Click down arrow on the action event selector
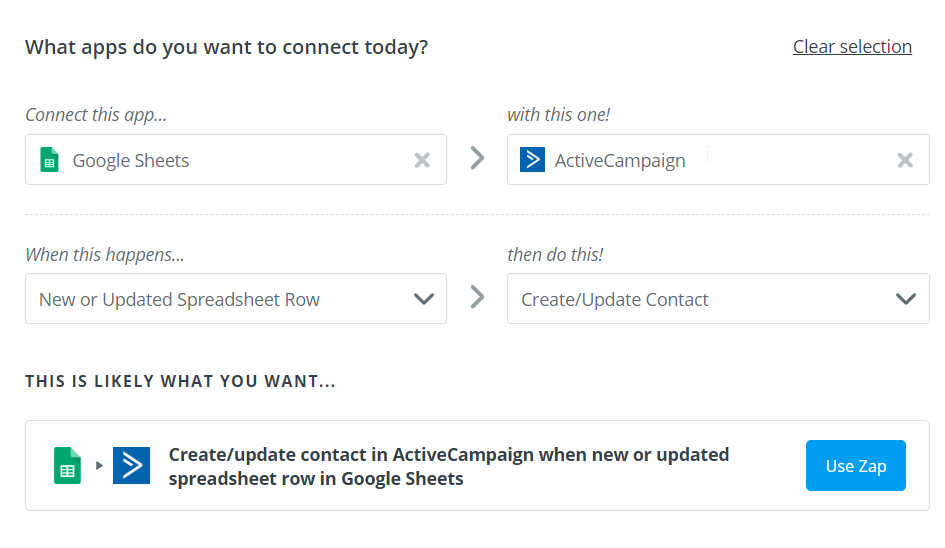This screenshot has width=945, height=548. [905, 299]
